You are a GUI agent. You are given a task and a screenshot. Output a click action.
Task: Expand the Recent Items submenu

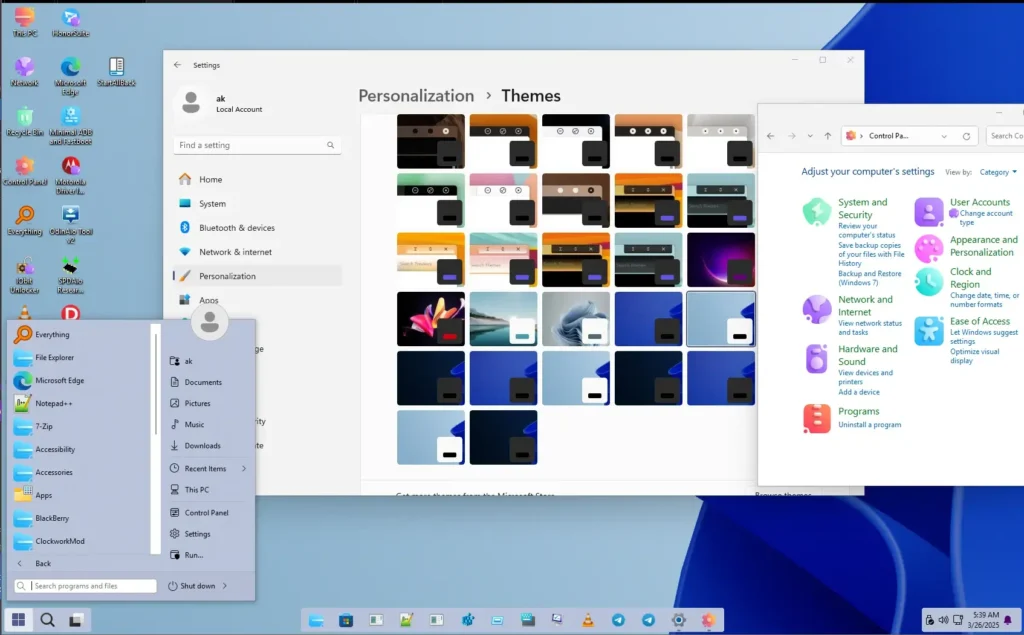[207, 468]
